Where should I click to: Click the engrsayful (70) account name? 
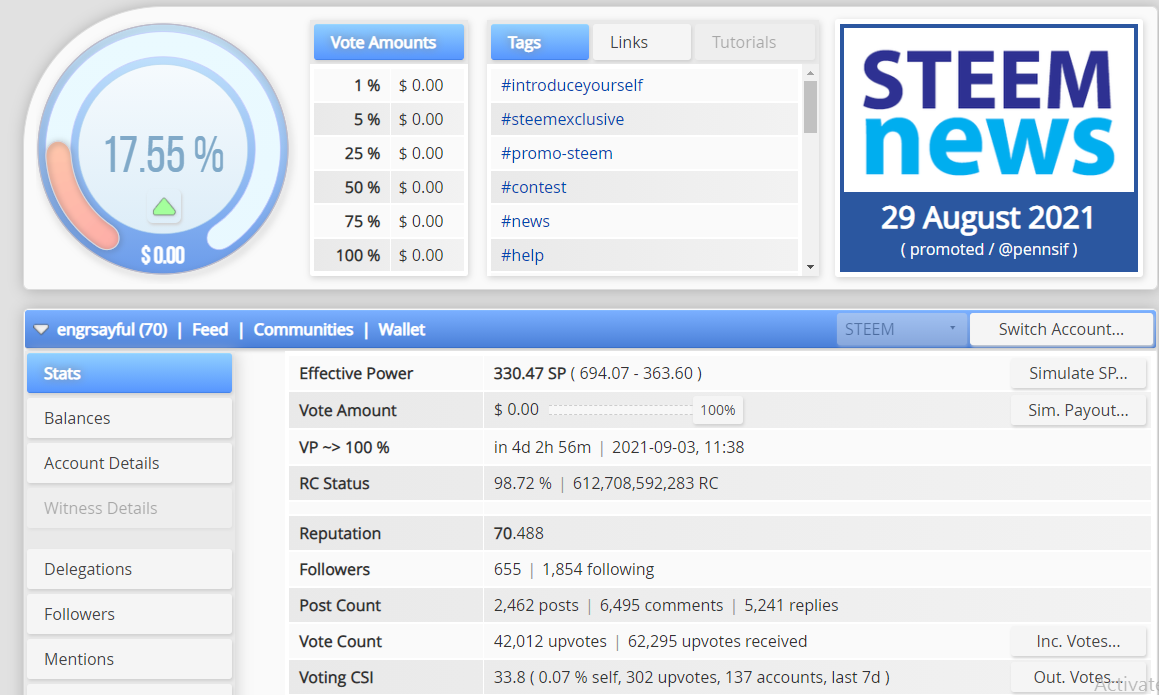click(112, 329)
